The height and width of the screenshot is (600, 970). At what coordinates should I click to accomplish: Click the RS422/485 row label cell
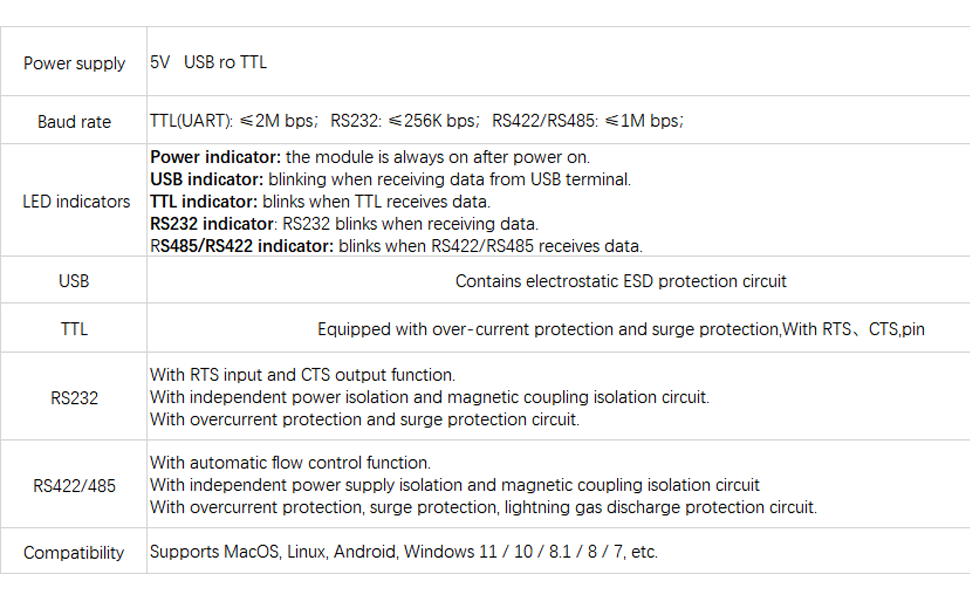point(74,485)
